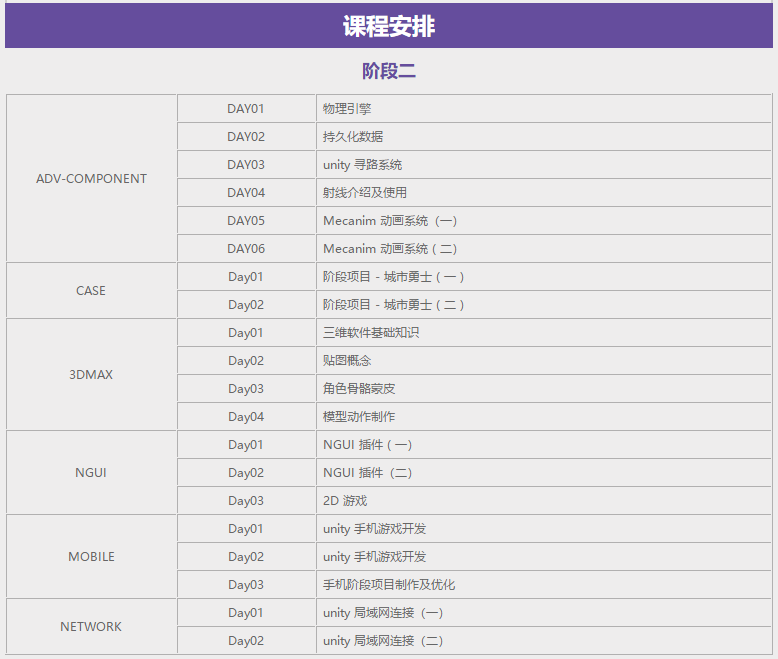778x659 pixels.
Task: Click the 三维软件基础知识 topic
Action: pyautogui.click(x=371, y=333)
